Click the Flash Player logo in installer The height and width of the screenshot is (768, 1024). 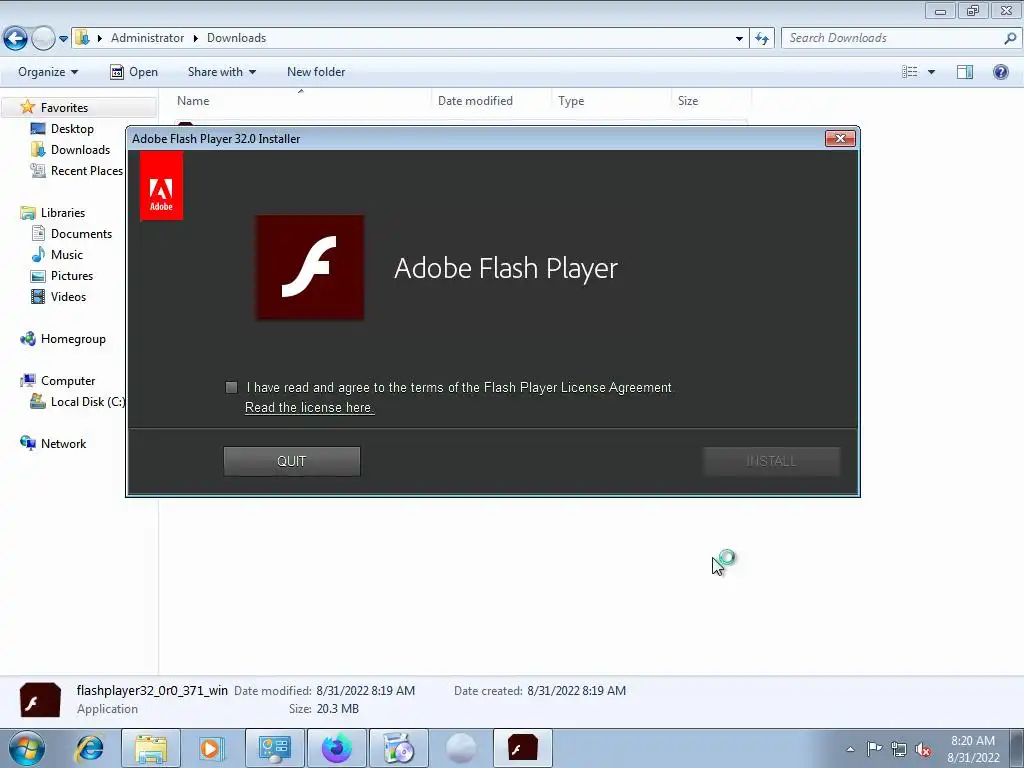click(x=310, y=267)
